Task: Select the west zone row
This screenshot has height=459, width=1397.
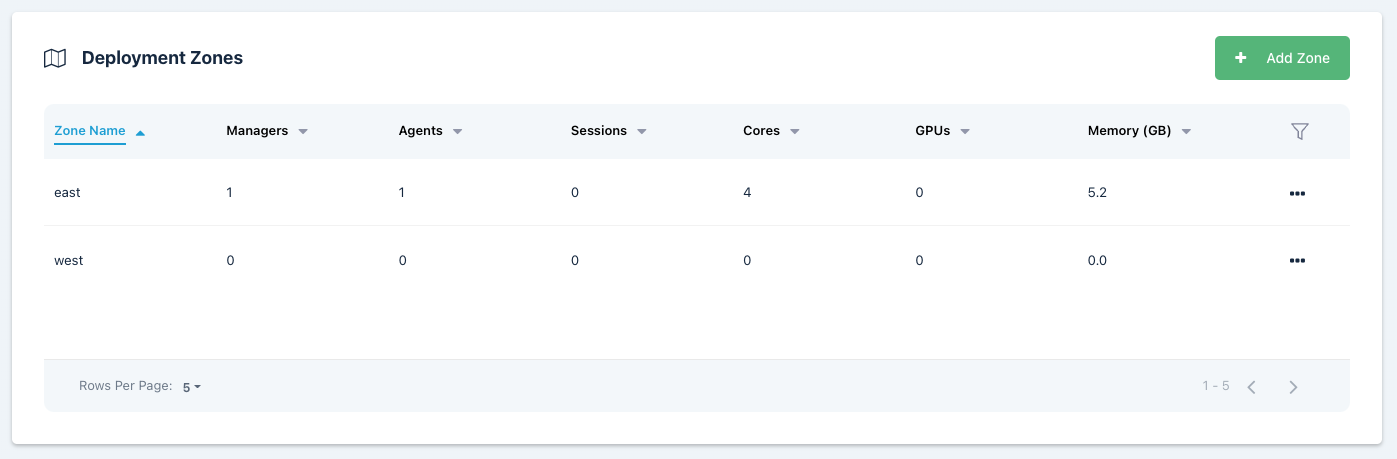Action: [x=69, y=261]
